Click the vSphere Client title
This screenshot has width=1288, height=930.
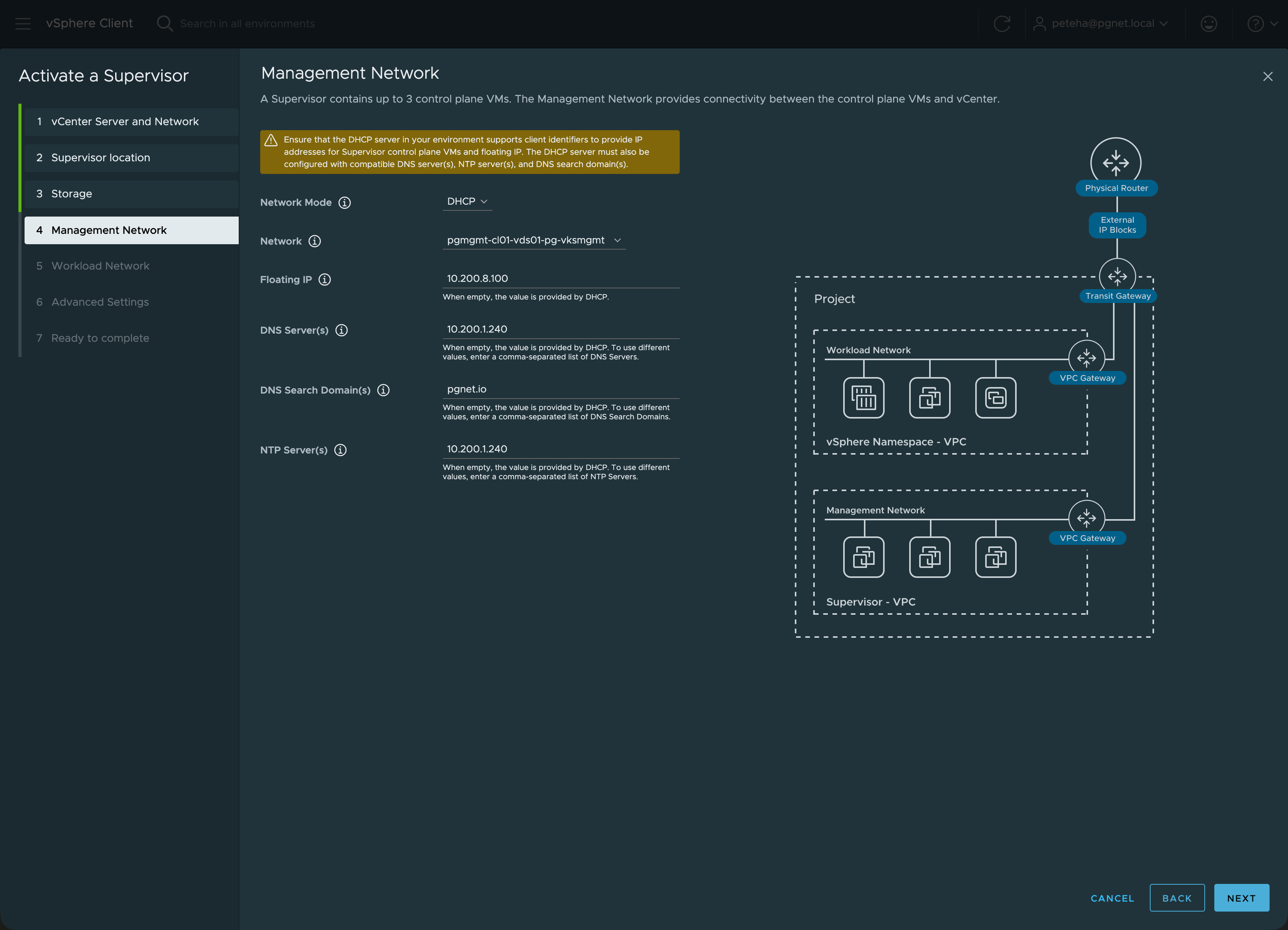click(x=89, y=23)
